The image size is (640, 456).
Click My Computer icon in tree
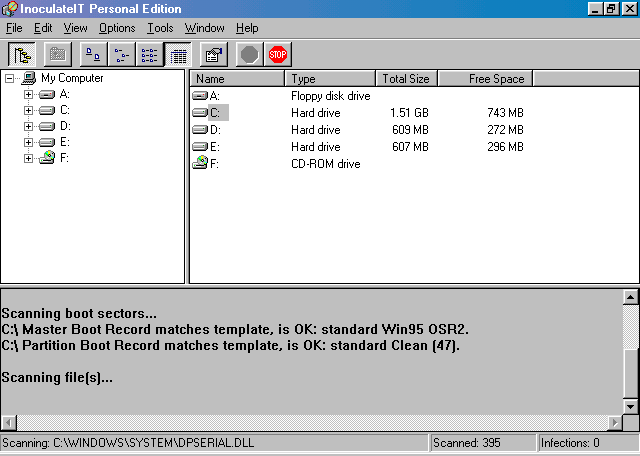tap(29, 78)
